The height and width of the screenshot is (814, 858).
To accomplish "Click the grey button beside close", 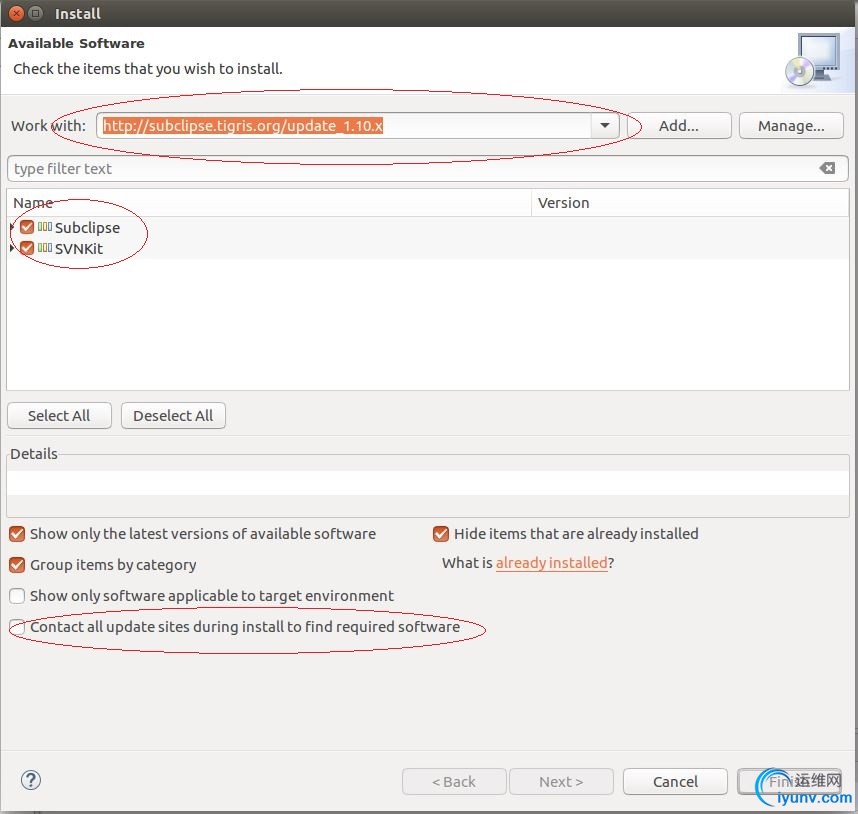I will pyautogui.click(x=36, y=13).
